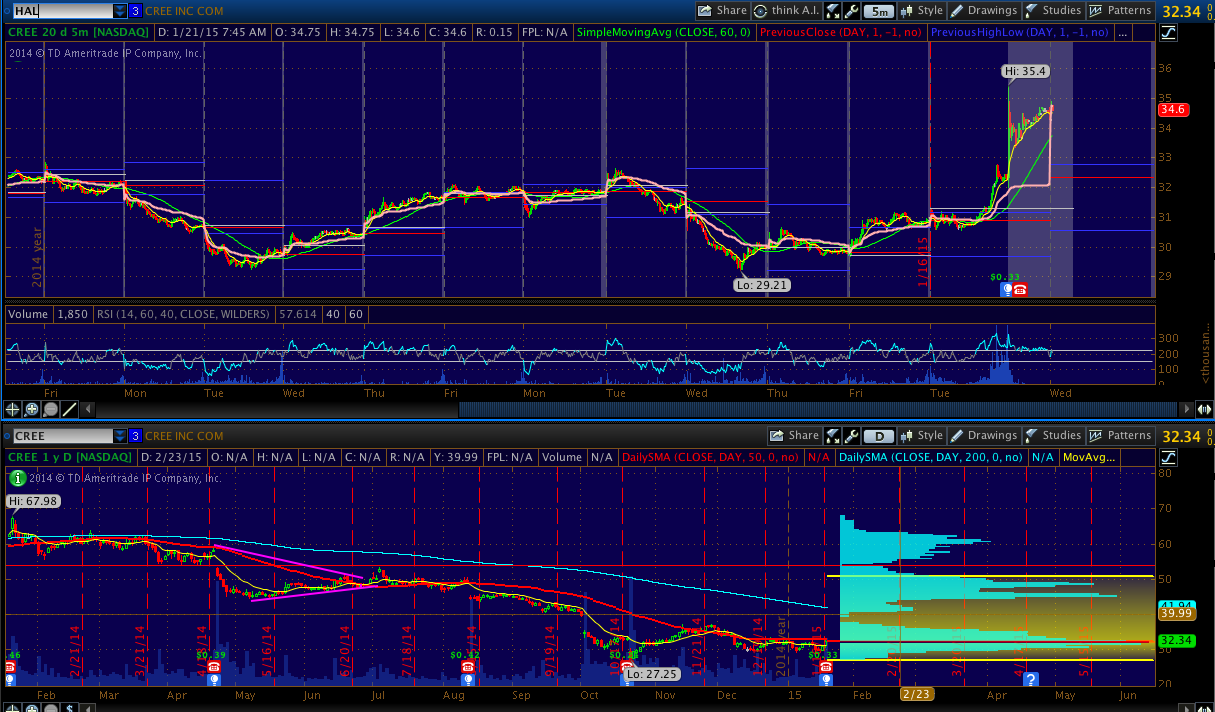Click the zoom out magnifier icon
Image resolution: width=1215 pixels, height=712 pixels.
click(51, 409)
